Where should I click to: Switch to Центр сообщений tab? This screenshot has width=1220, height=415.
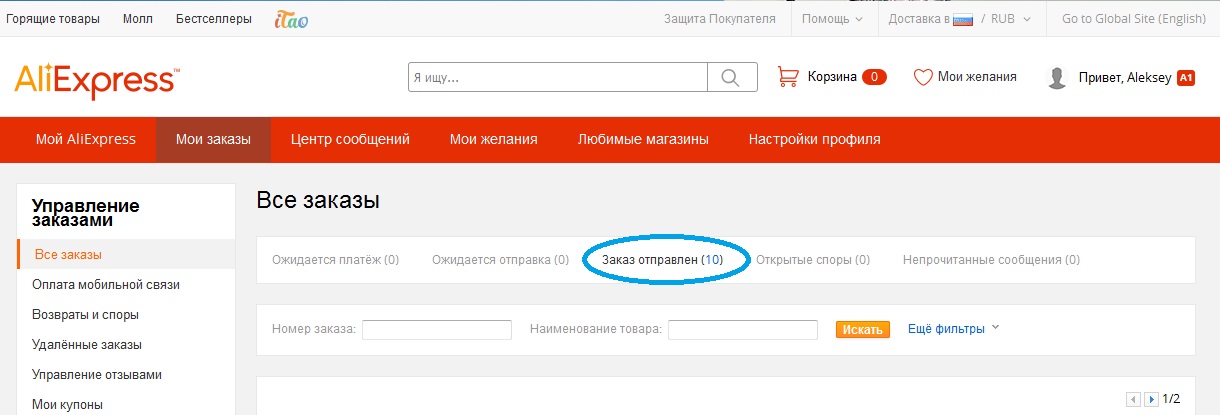[350, 139]
